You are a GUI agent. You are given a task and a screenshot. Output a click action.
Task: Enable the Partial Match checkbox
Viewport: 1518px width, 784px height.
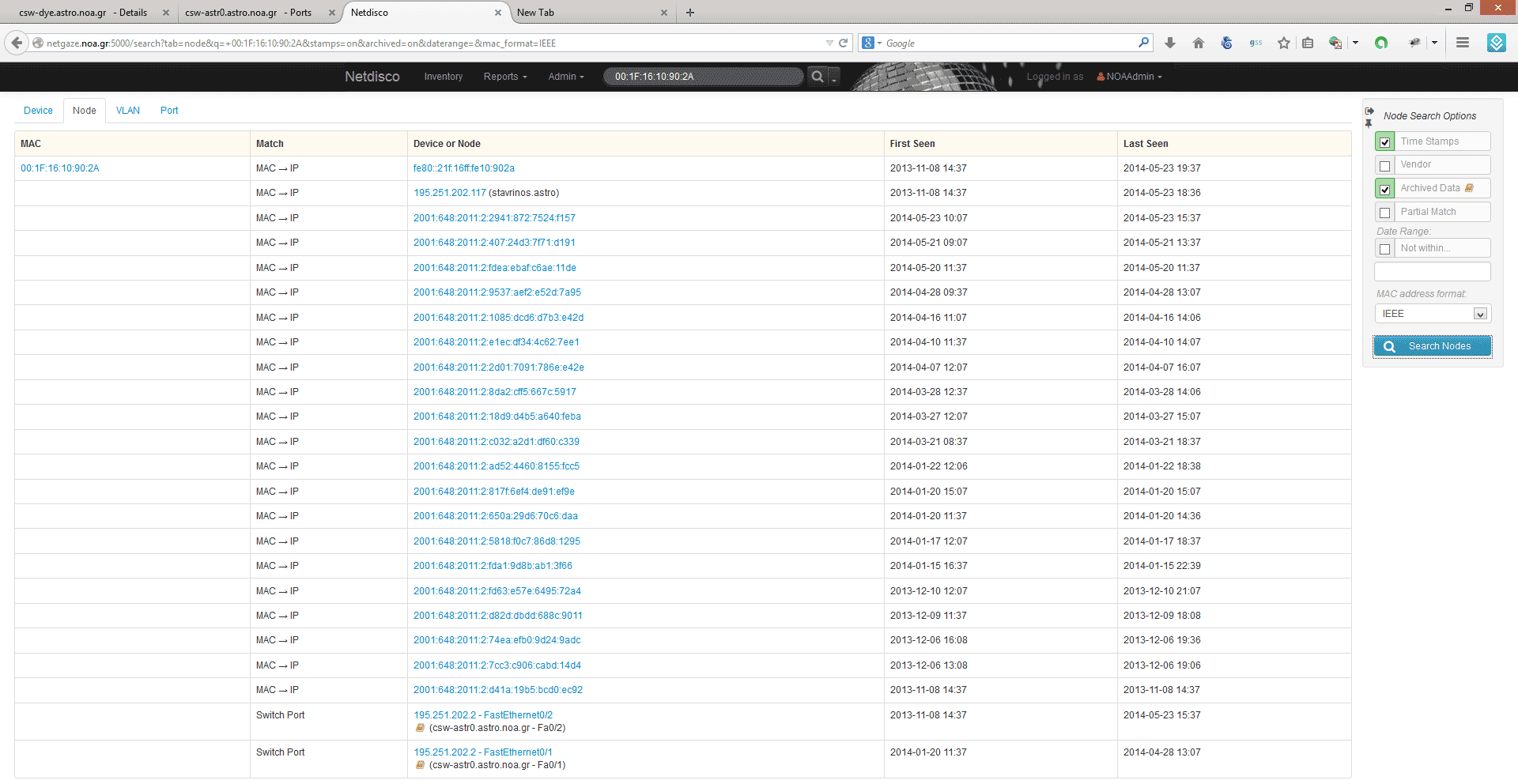(1384, 213)
